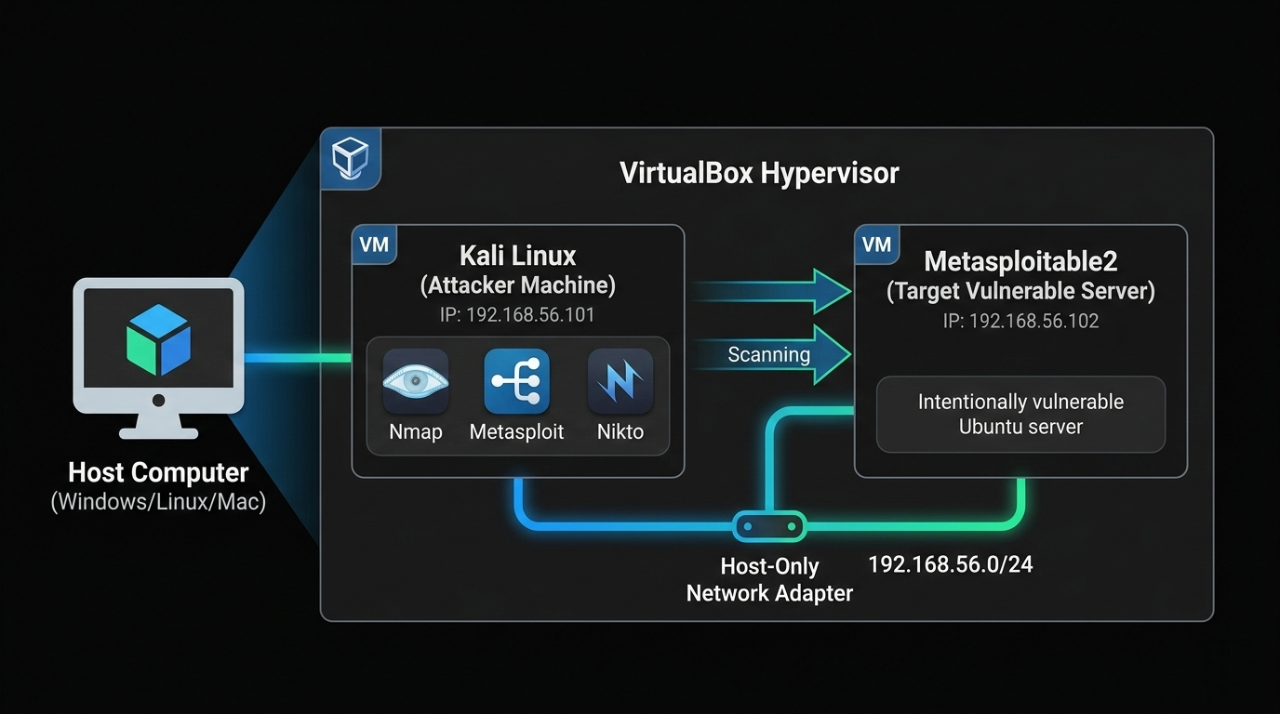Select the Nmap eye icon

(414, 383)
